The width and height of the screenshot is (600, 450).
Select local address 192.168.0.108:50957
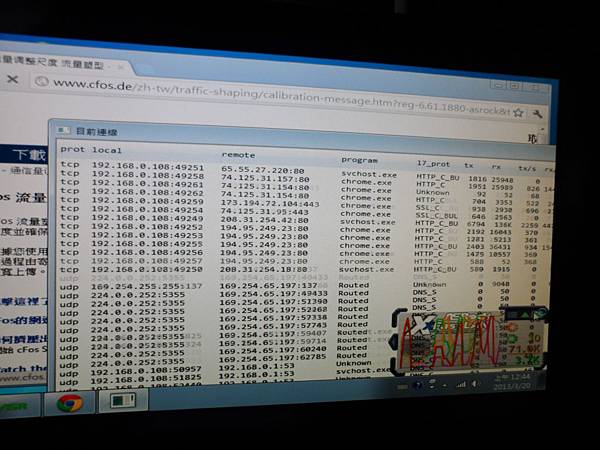click(146, 370)
